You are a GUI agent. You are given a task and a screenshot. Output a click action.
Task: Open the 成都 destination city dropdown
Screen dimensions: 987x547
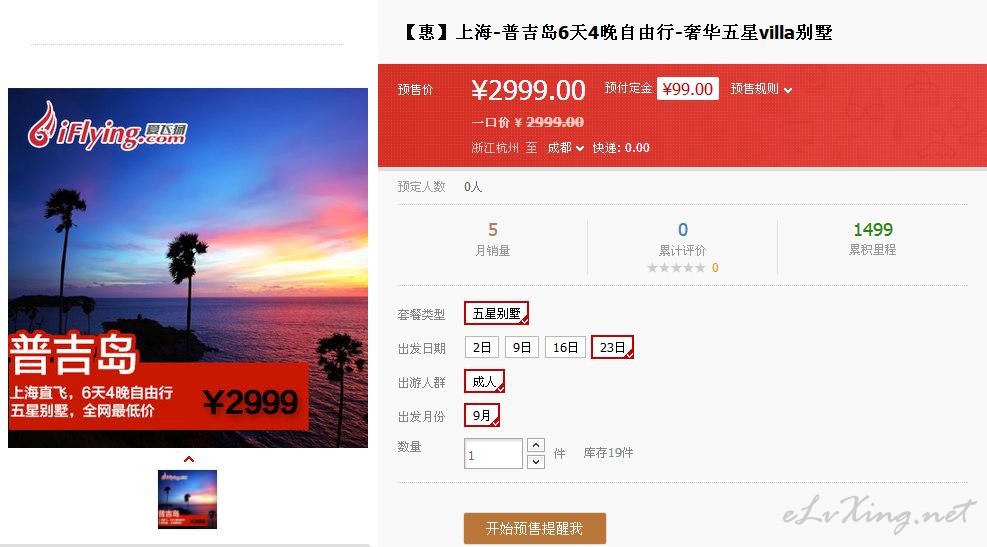point(565,148)
